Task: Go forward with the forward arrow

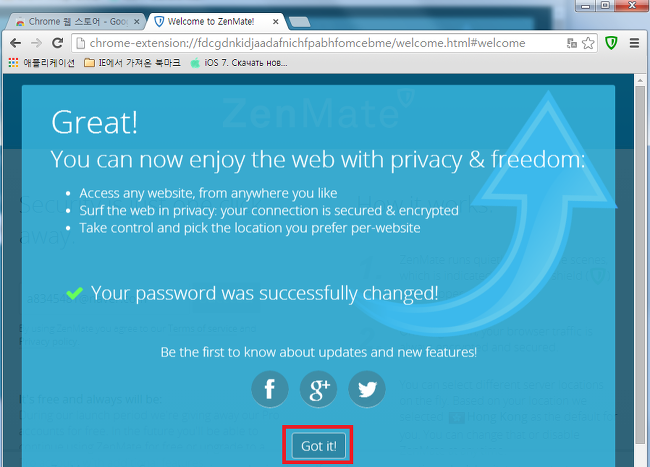Action: click(x=36, y=43)
